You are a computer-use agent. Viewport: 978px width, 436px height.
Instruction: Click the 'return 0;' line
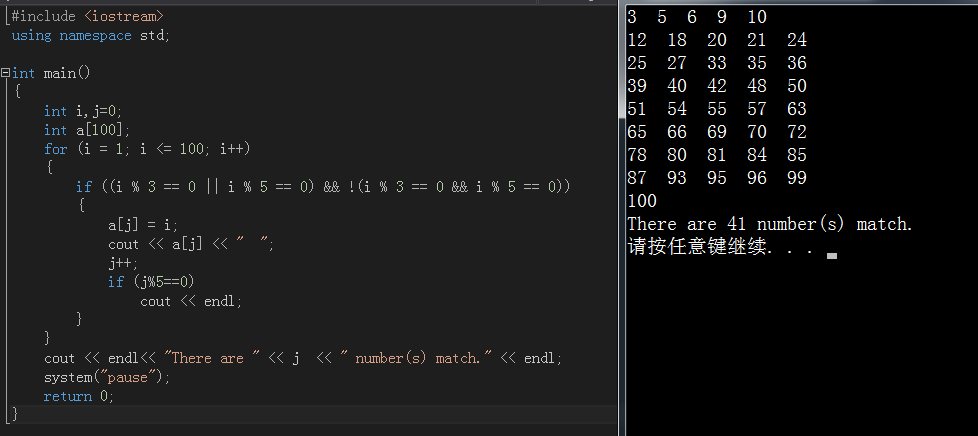coord(79,397)
